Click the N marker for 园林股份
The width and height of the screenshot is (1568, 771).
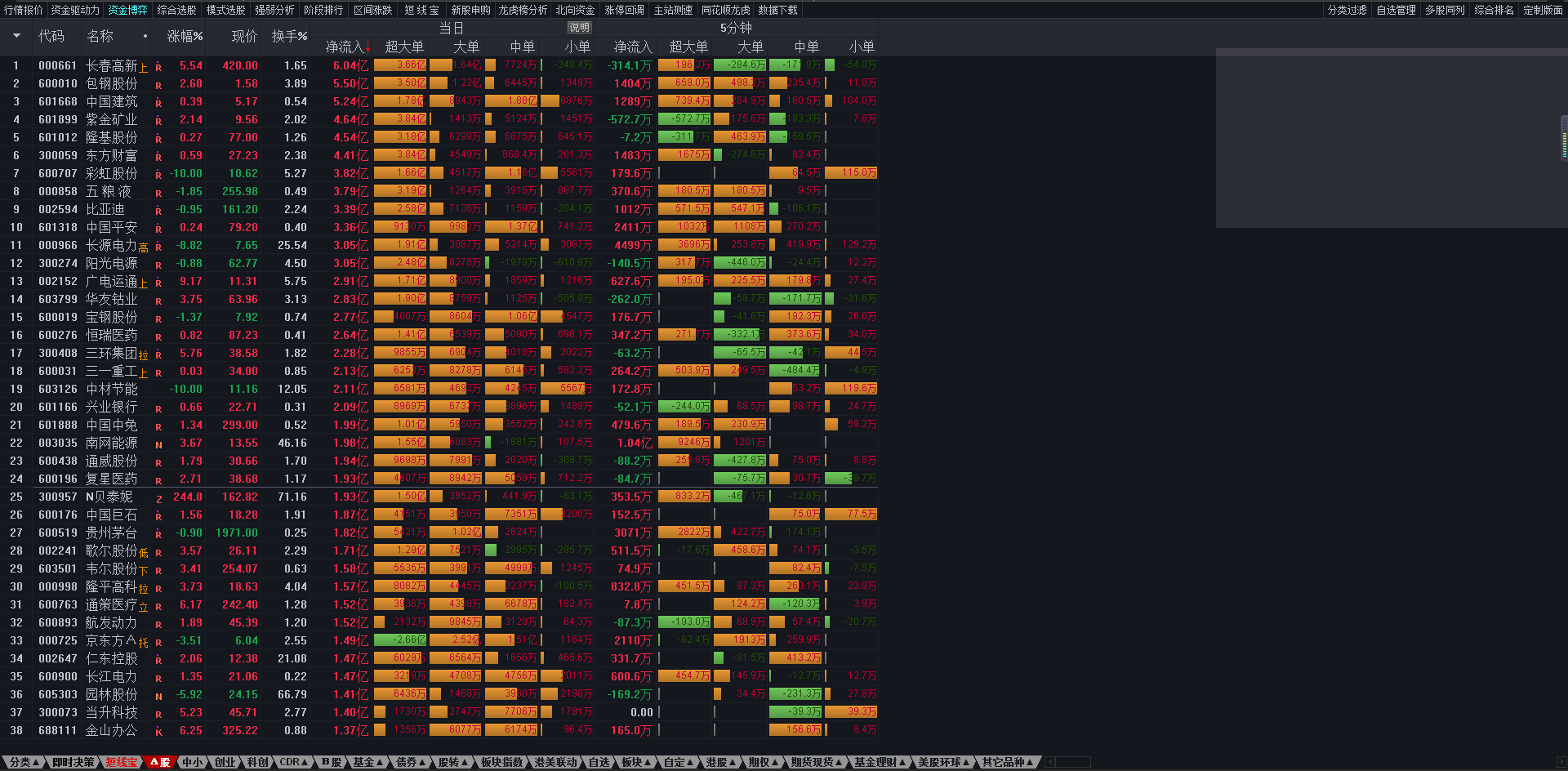pos(158,696)
